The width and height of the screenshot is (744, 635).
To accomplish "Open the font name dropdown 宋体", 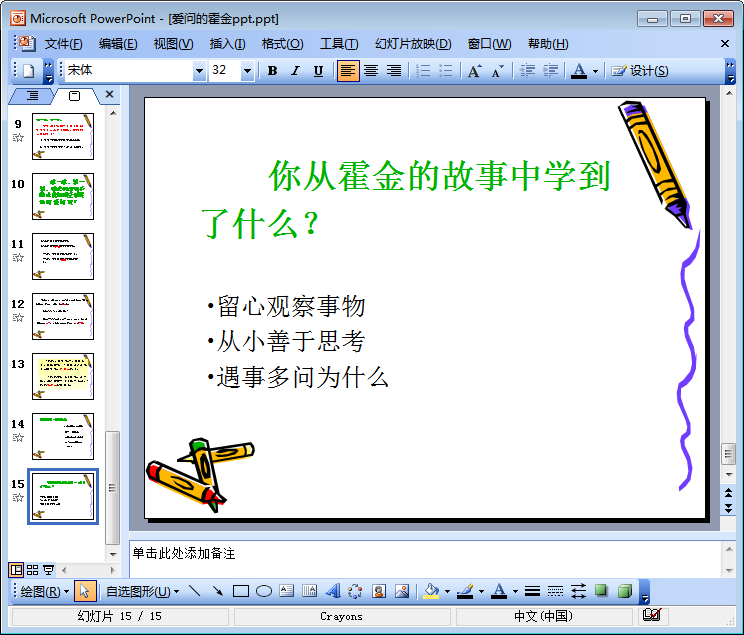I will tap(200, 71).
